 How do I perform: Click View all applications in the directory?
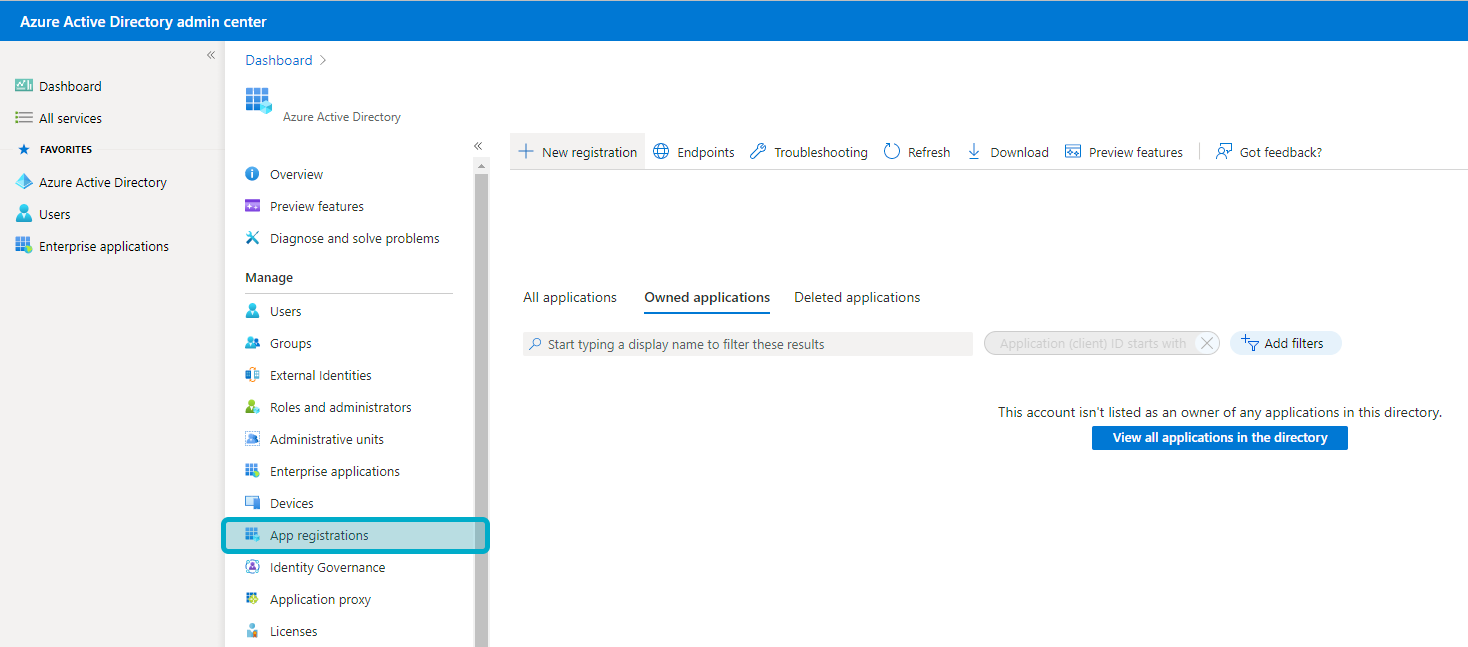[1220, 438]
